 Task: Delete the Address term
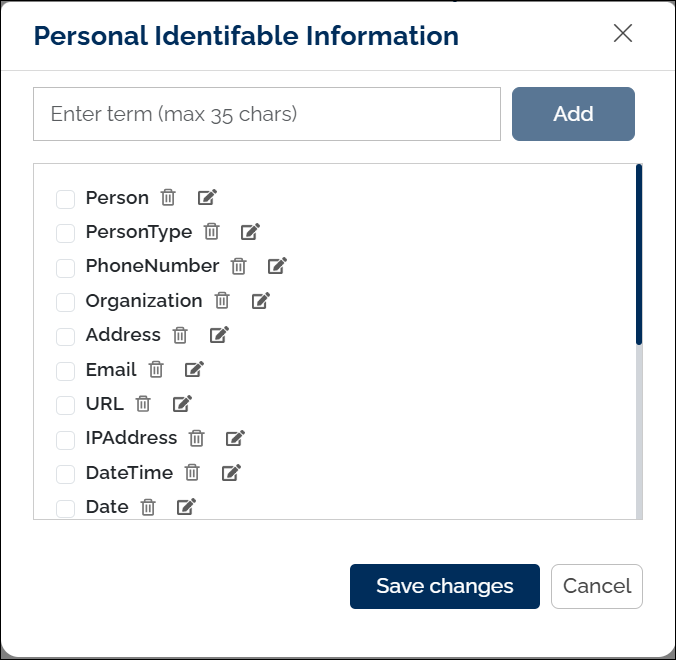tap(180, 335)
